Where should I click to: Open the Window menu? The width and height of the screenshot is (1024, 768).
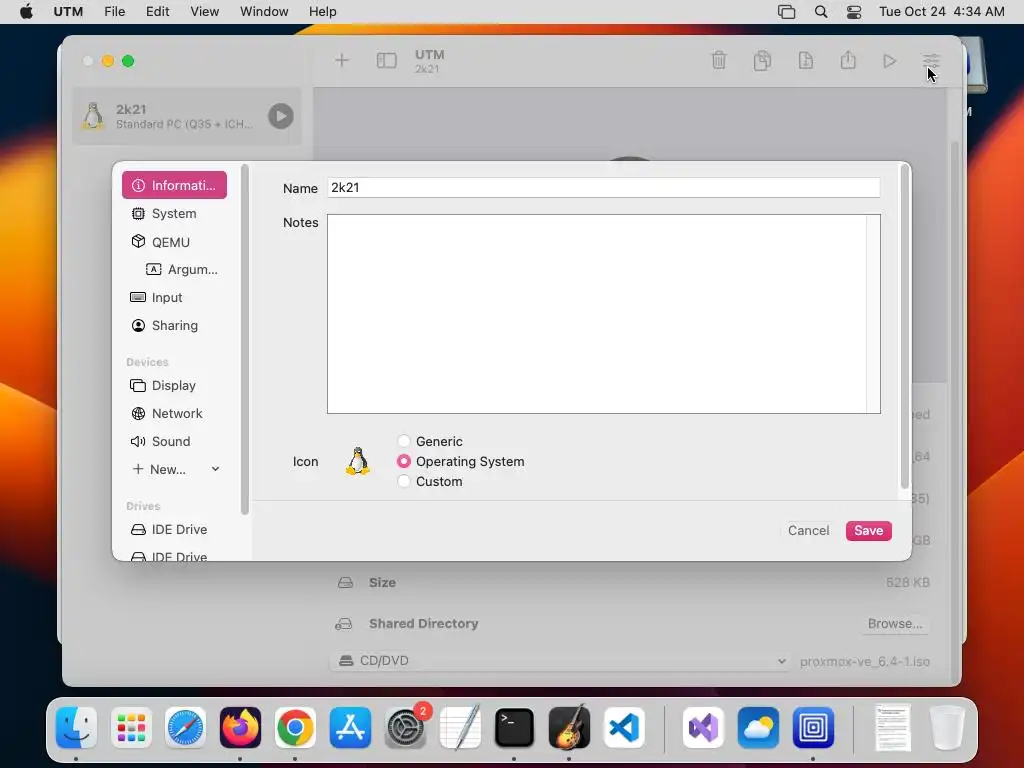pyautogui.click(x=264, y=12)
